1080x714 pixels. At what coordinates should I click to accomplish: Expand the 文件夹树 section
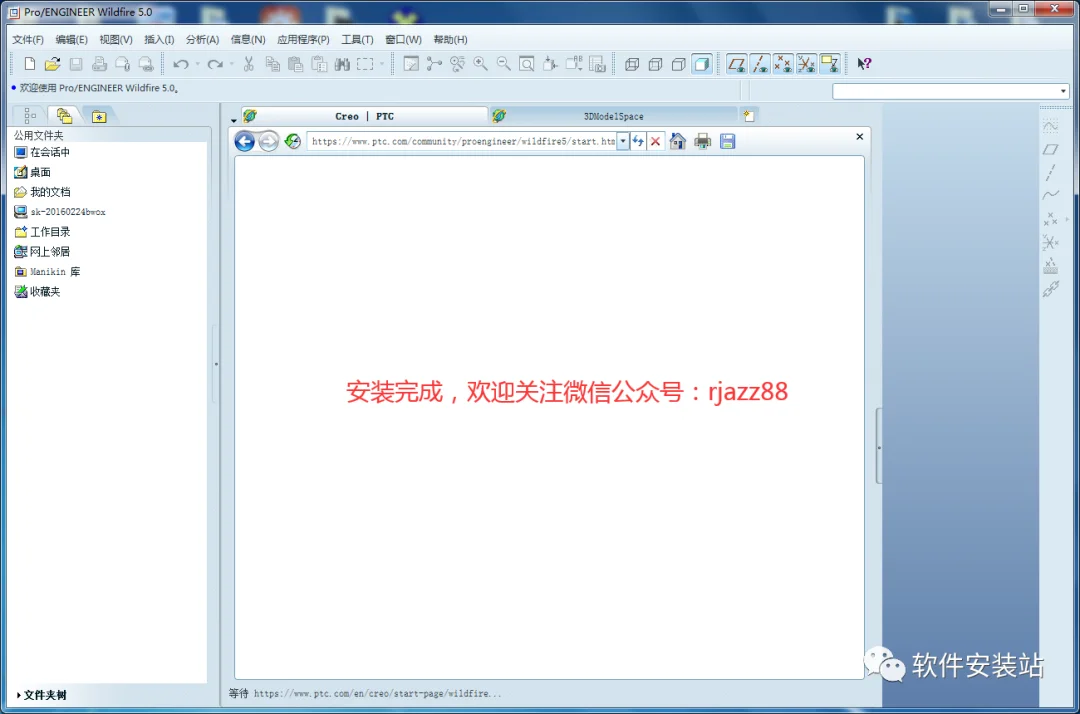[x=41, y=695]
